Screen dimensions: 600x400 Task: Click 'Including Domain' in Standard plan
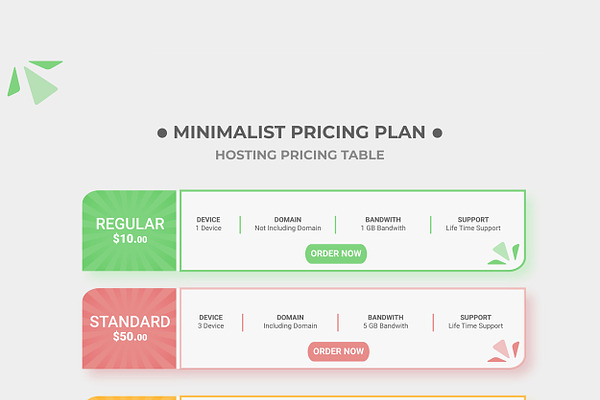(290, 326)
